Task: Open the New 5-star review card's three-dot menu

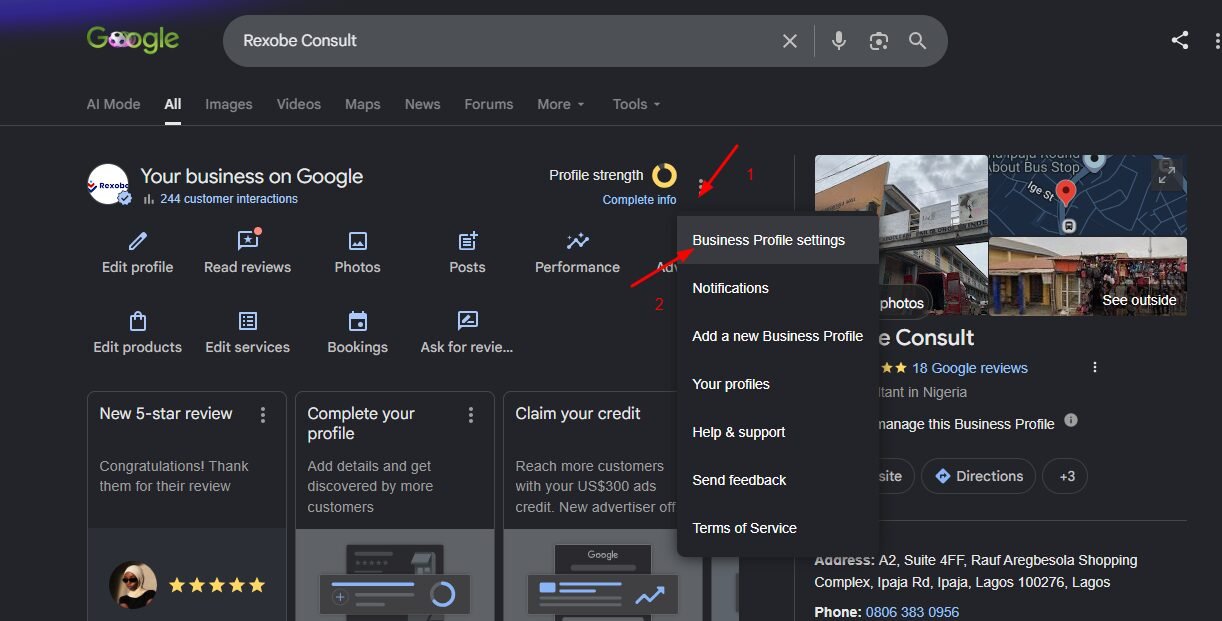Action: (263, 414)
